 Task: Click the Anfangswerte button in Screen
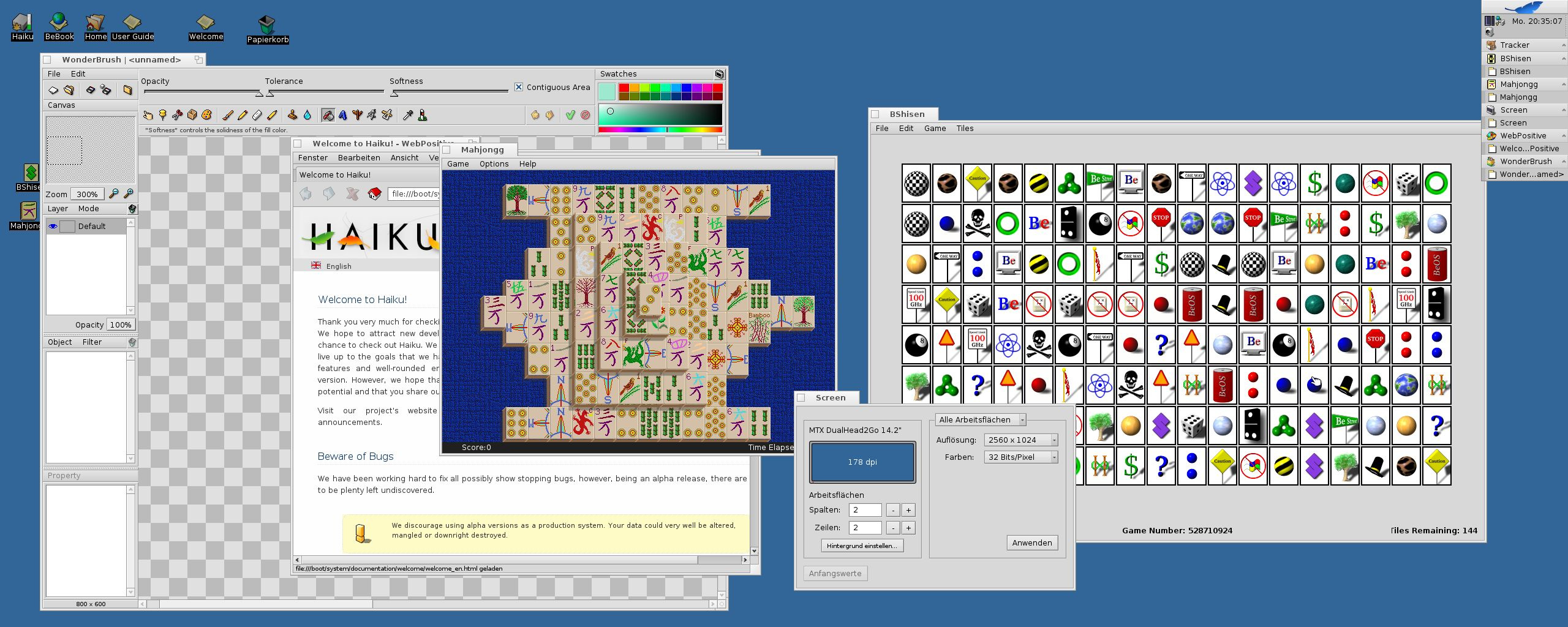coord(835,573)
